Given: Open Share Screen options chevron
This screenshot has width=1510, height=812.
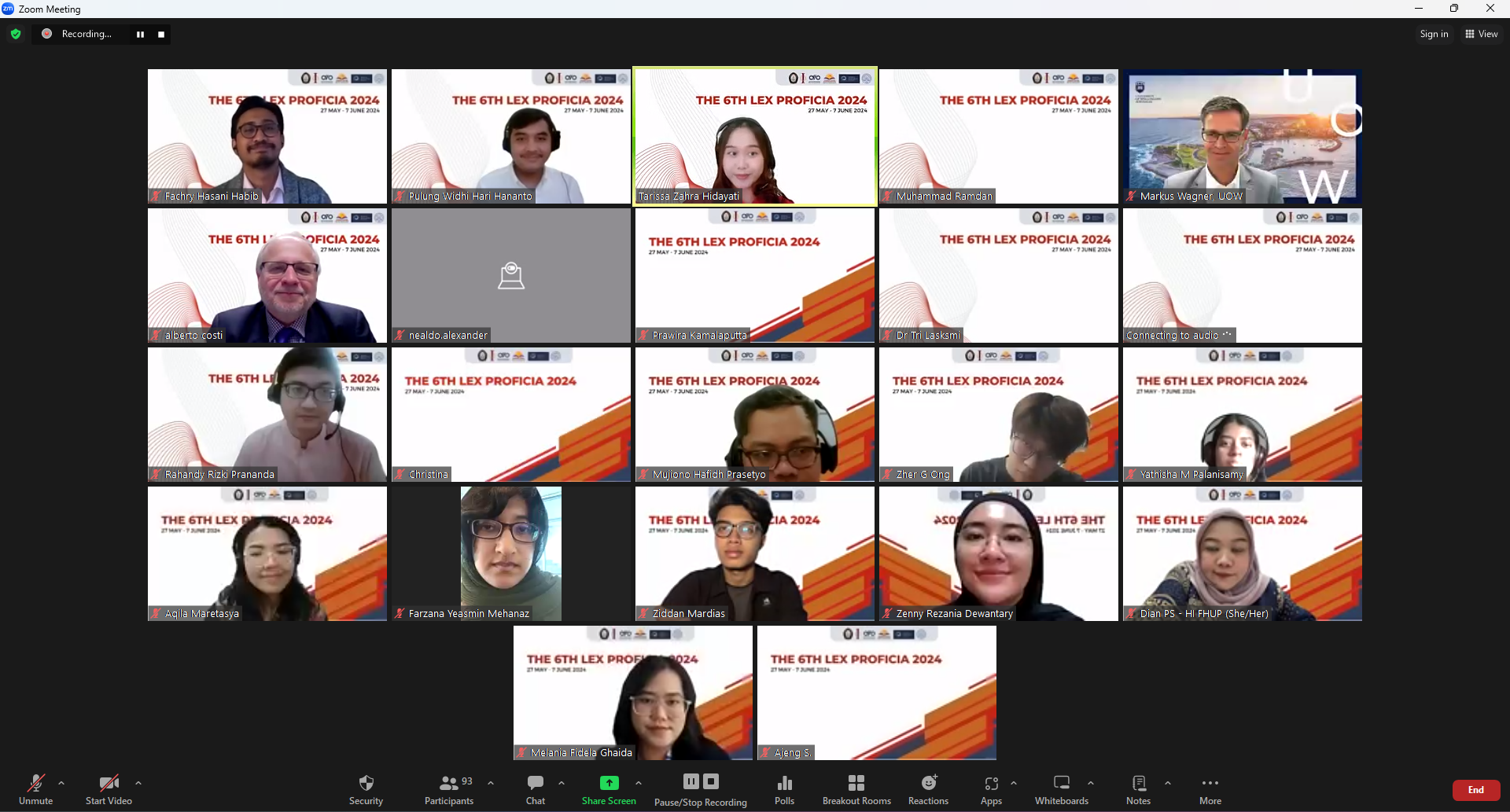Looking at the screenshot, I should tap(639, 782).
